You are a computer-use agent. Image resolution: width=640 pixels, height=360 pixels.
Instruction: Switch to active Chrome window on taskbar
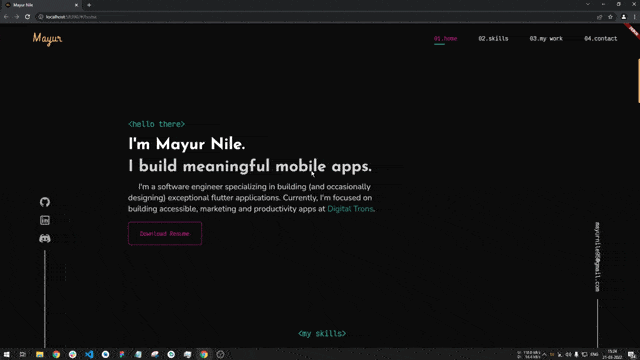[x=204, y=354]
